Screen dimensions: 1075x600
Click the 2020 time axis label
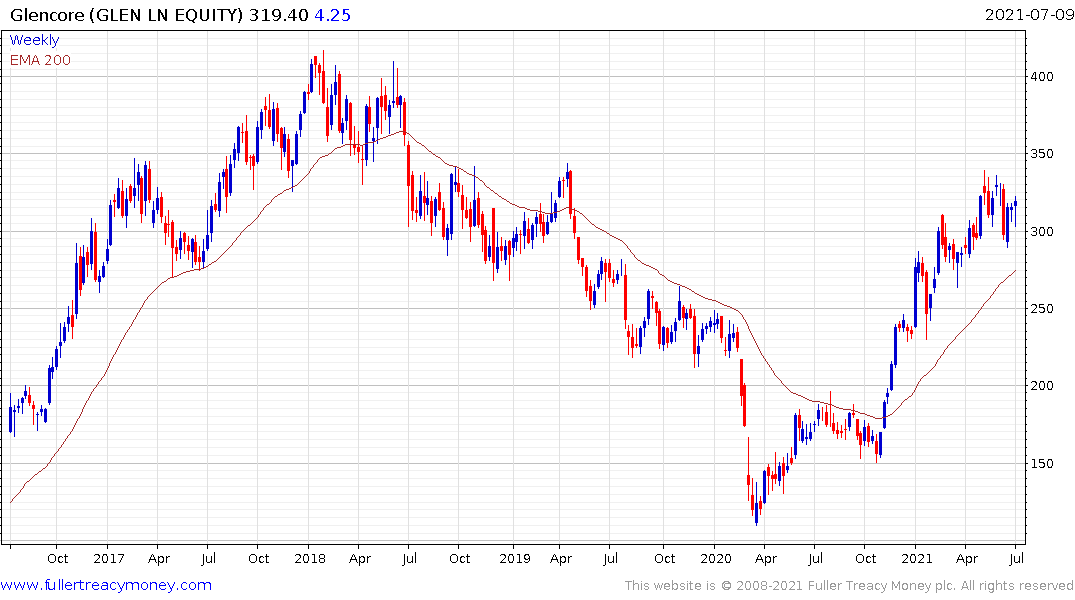tap(716, 558)
